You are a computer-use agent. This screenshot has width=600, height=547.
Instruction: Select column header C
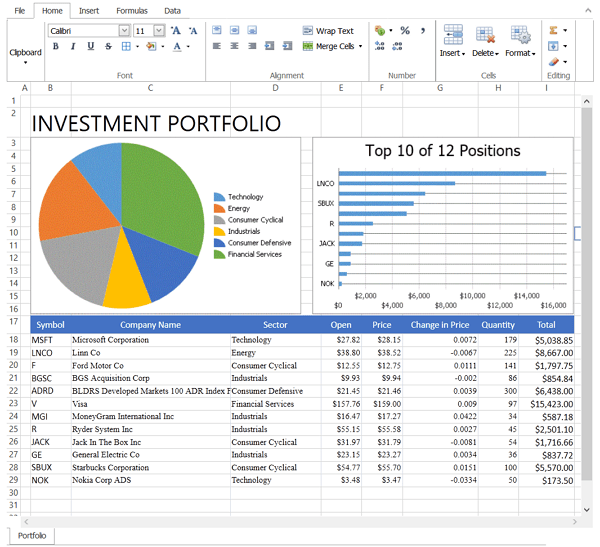[x=150, y=88]
